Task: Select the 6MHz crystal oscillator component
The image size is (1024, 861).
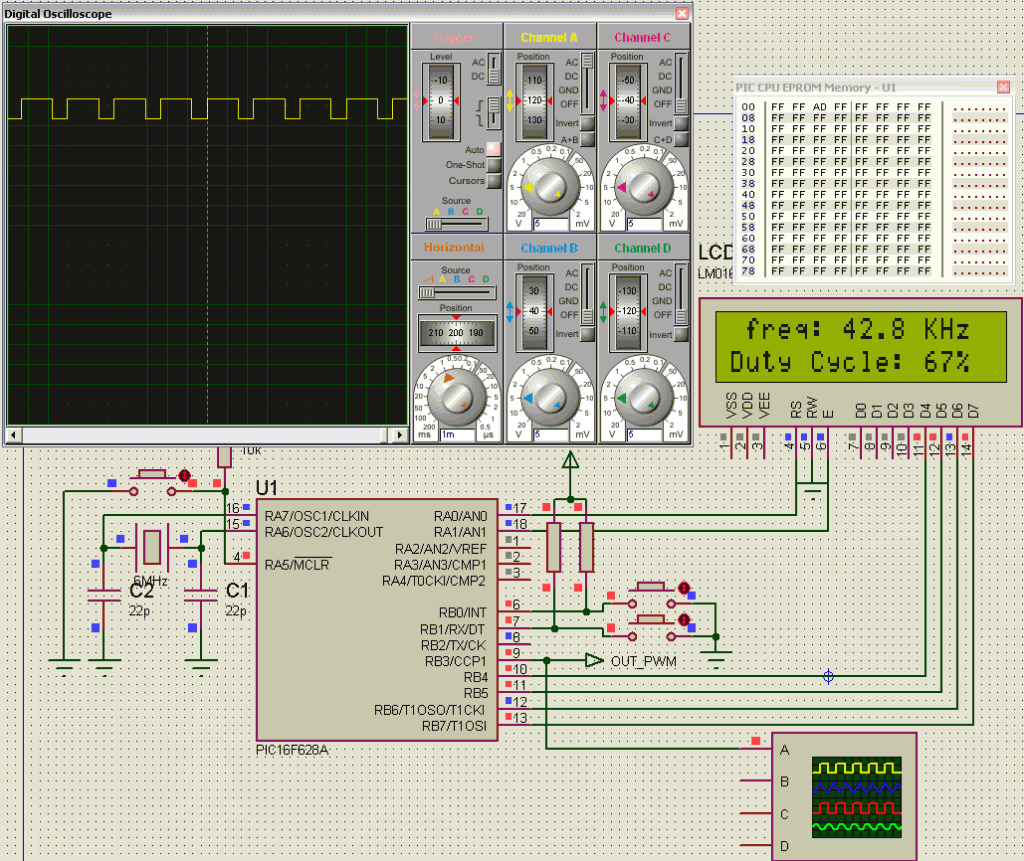Action: pyautogui.click(x=151, y=548)
